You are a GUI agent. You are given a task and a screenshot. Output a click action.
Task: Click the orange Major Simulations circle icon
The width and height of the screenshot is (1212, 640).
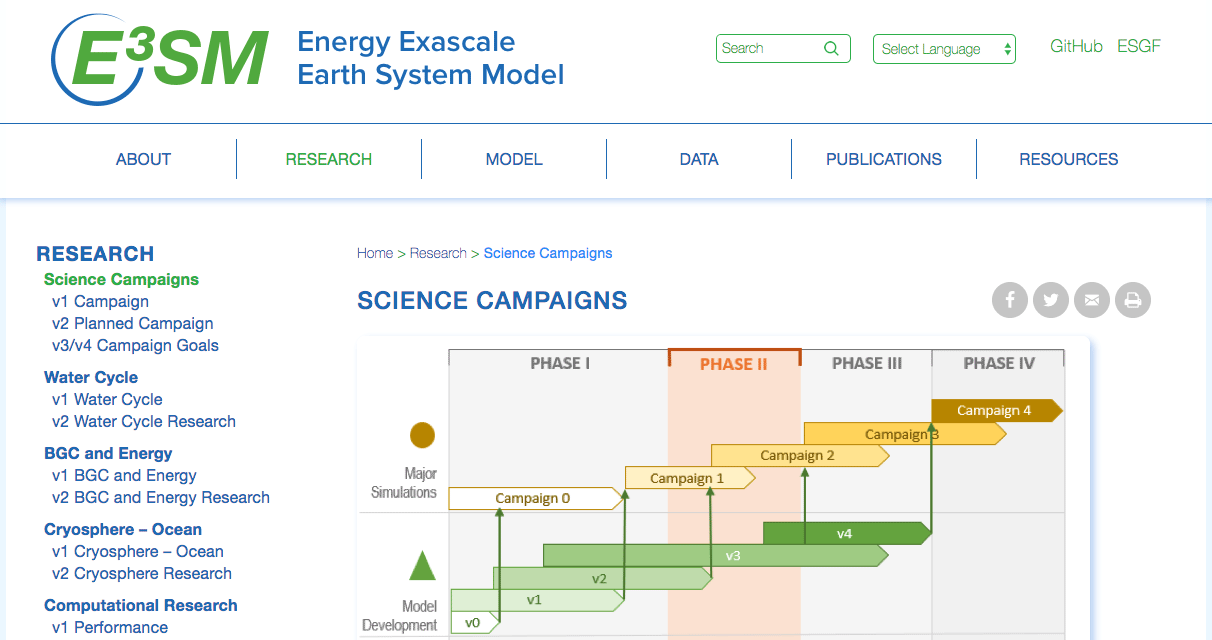click(x=419, y=435)
